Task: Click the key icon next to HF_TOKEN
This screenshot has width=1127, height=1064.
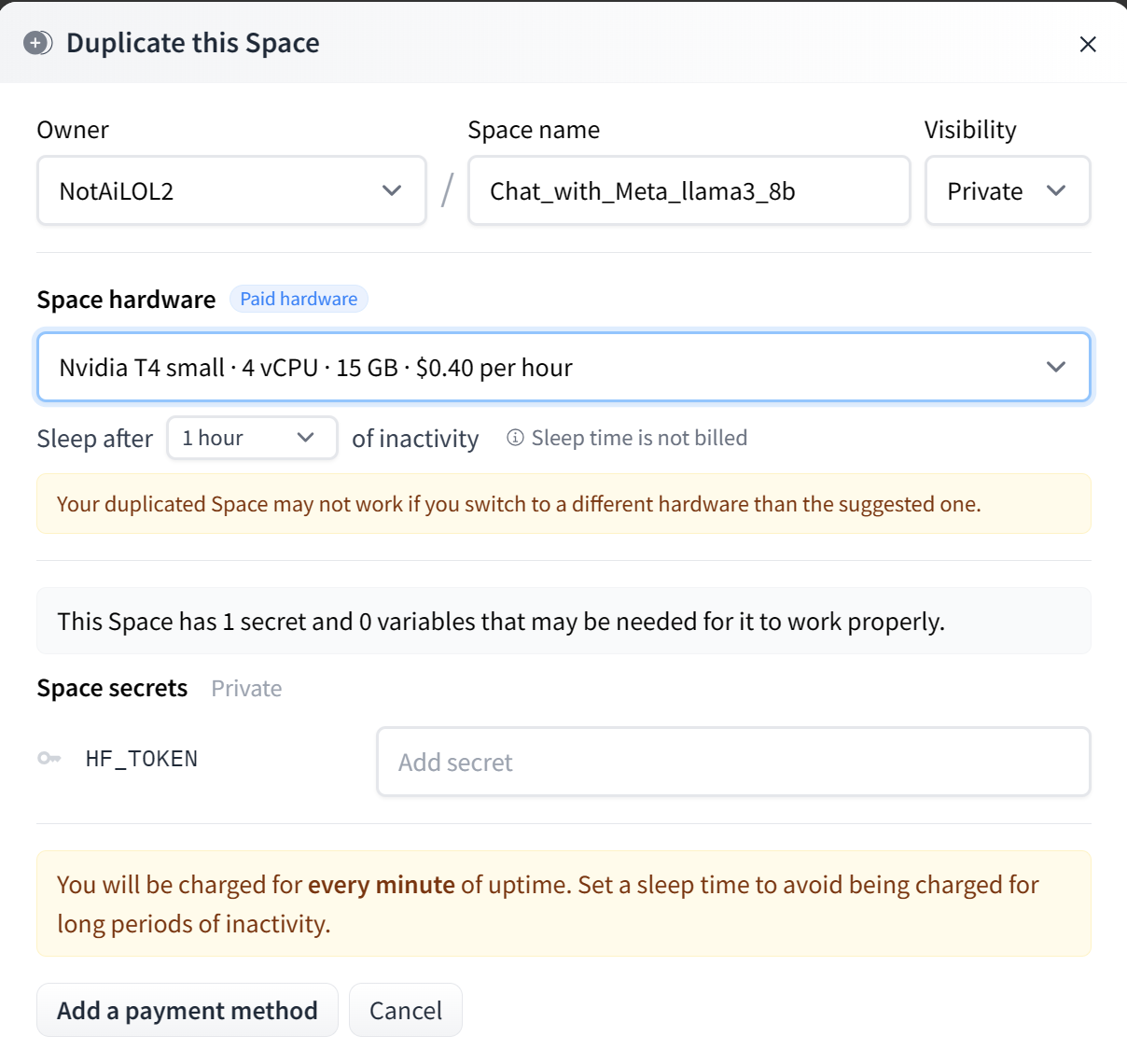Action: 49,759
